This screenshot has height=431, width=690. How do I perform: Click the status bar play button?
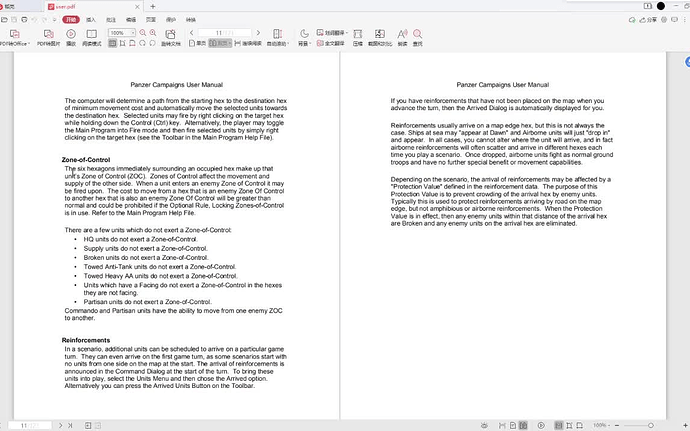click(541, 425)
